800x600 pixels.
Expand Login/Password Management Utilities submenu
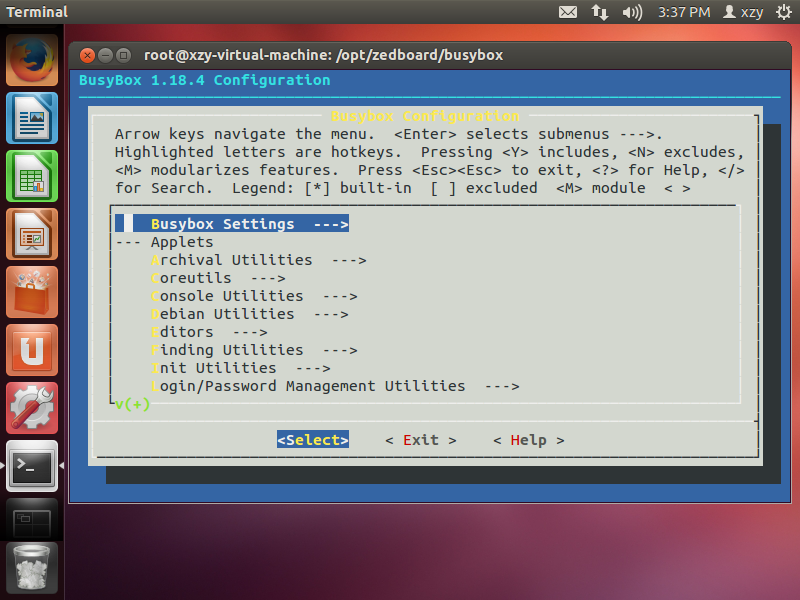(x=335, y=386)
